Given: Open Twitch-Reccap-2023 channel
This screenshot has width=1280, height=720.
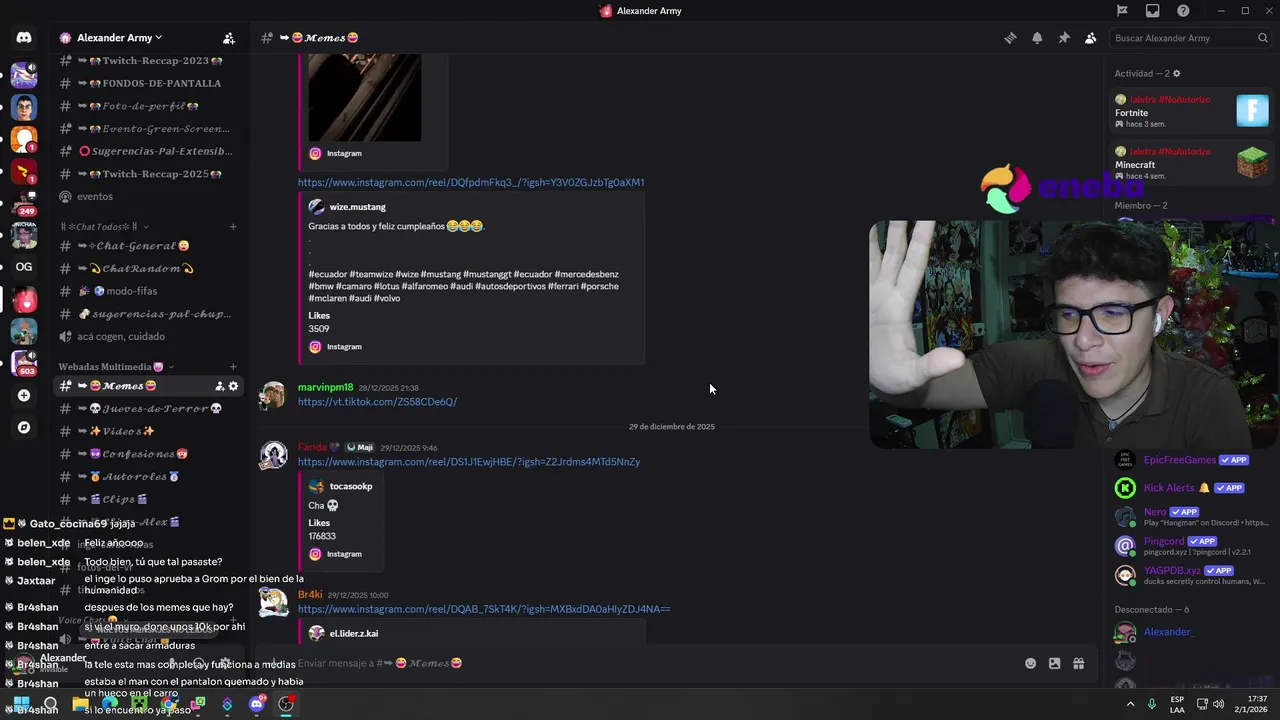Looking at the screenshot, I should pyautogui.click(x=148, y=60).
